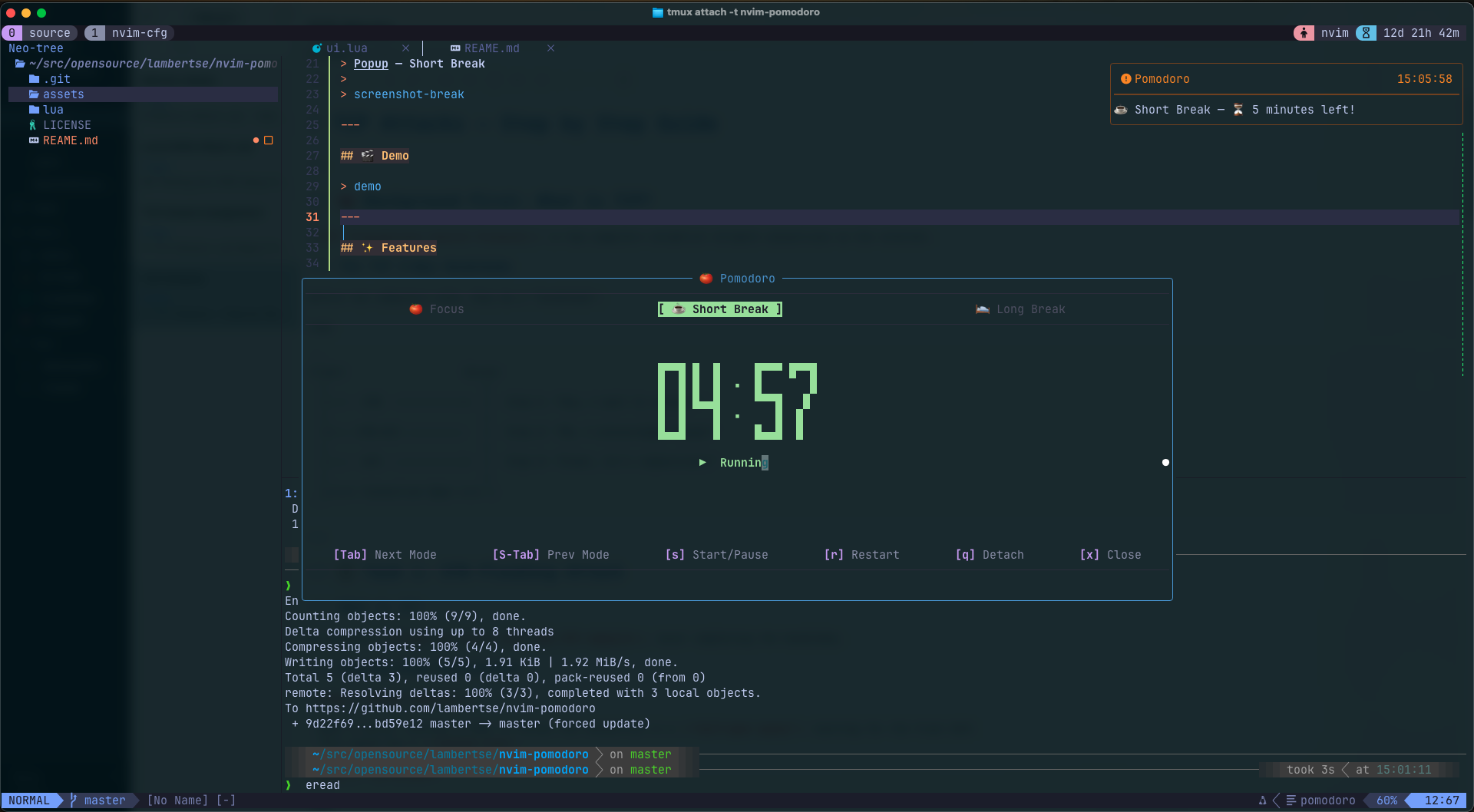Click the [x] Close hint
The width and height of the screenshot is (1474, 812).
point(1110,555)
